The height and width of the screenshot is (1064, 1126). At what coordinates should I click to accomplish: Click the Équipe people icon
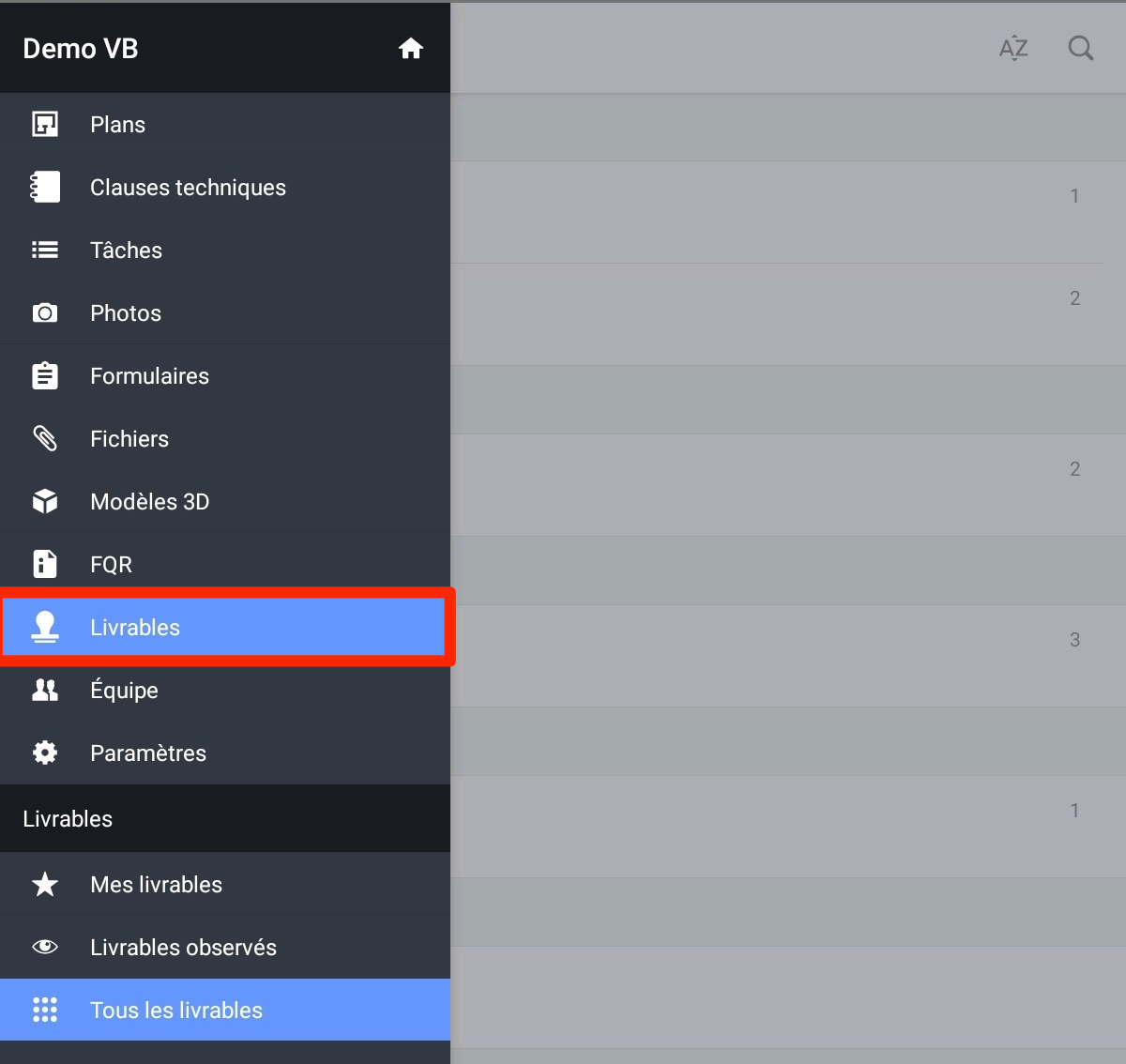(45, 690)
